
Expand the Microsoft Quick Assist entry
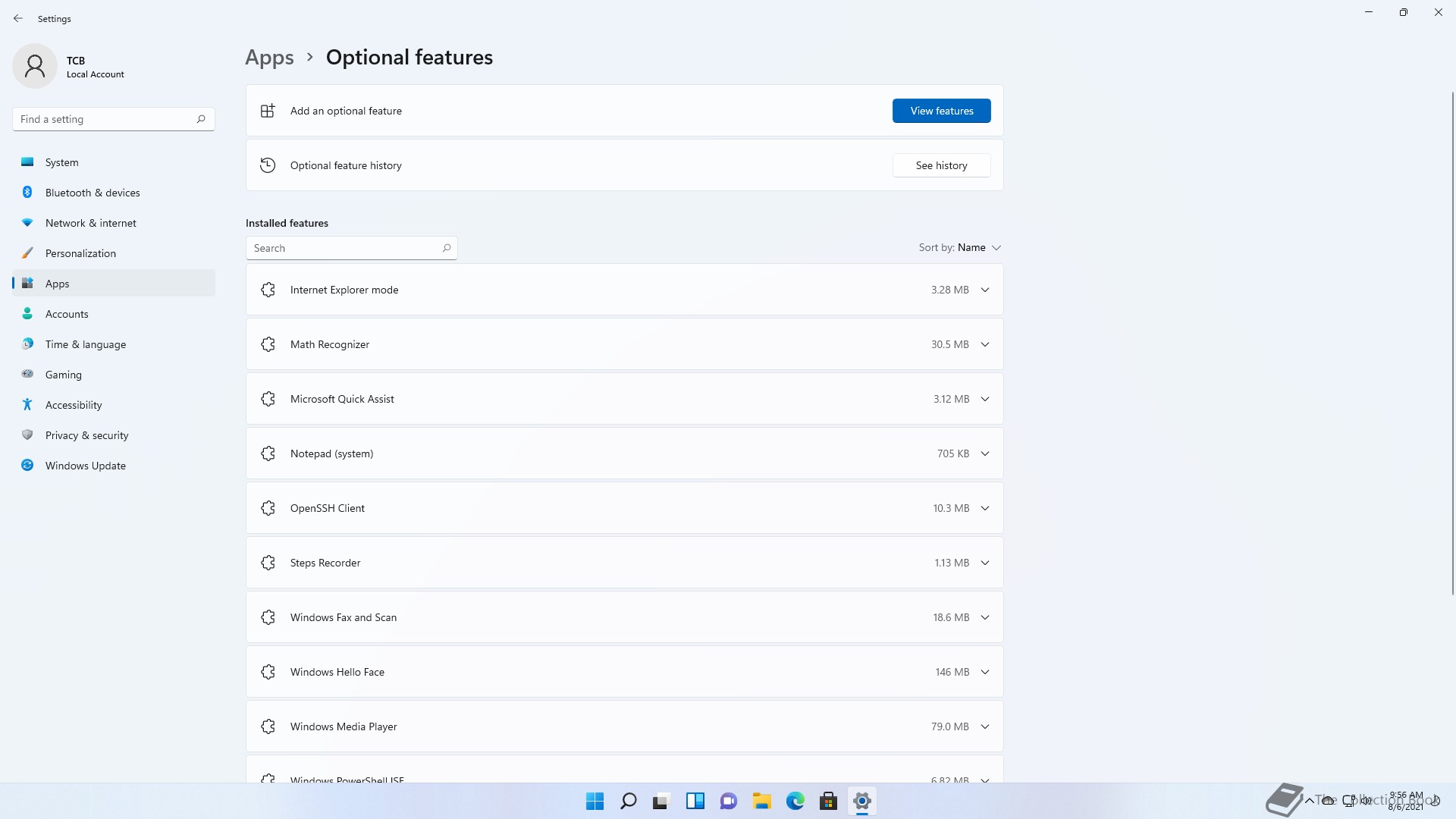(x=985, y=399)
